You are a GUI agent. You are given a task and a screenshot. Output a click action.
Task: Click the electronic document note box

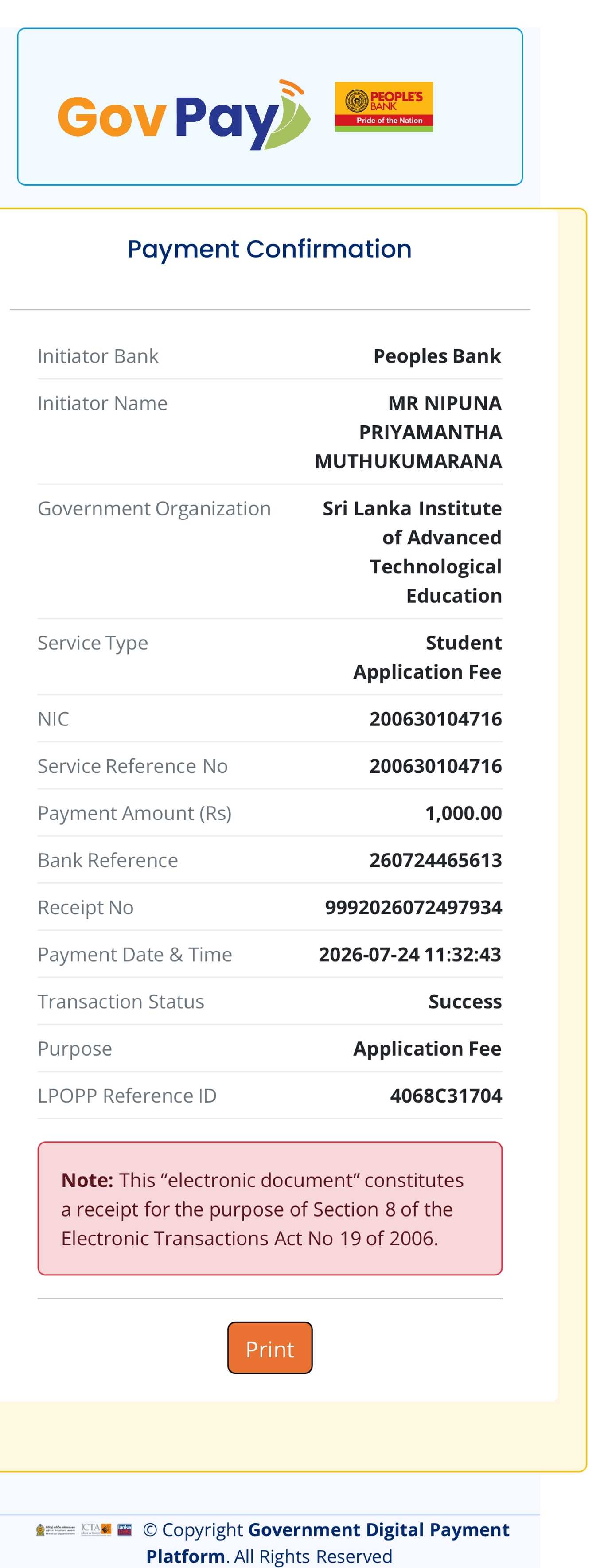pyautogui.click(x=270, y=1208)
